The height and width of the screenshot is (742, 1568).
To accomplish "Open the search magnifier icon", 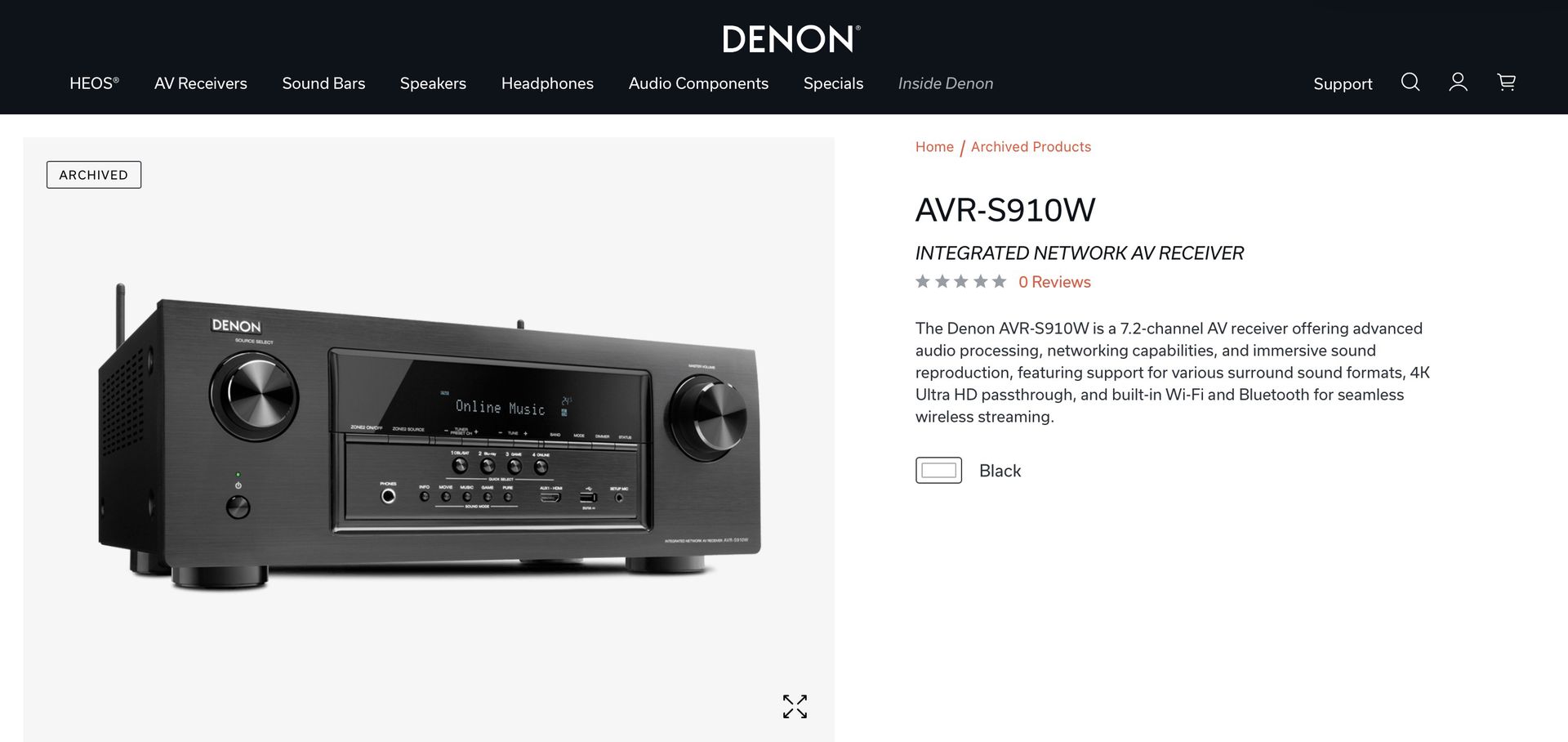I will coord(1410,82).
